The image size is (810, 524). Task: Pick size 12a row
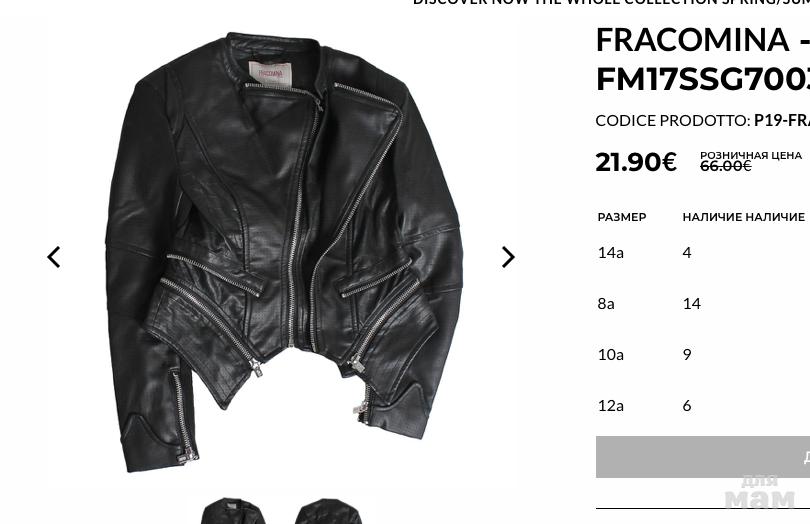click(x=703, y=406)
